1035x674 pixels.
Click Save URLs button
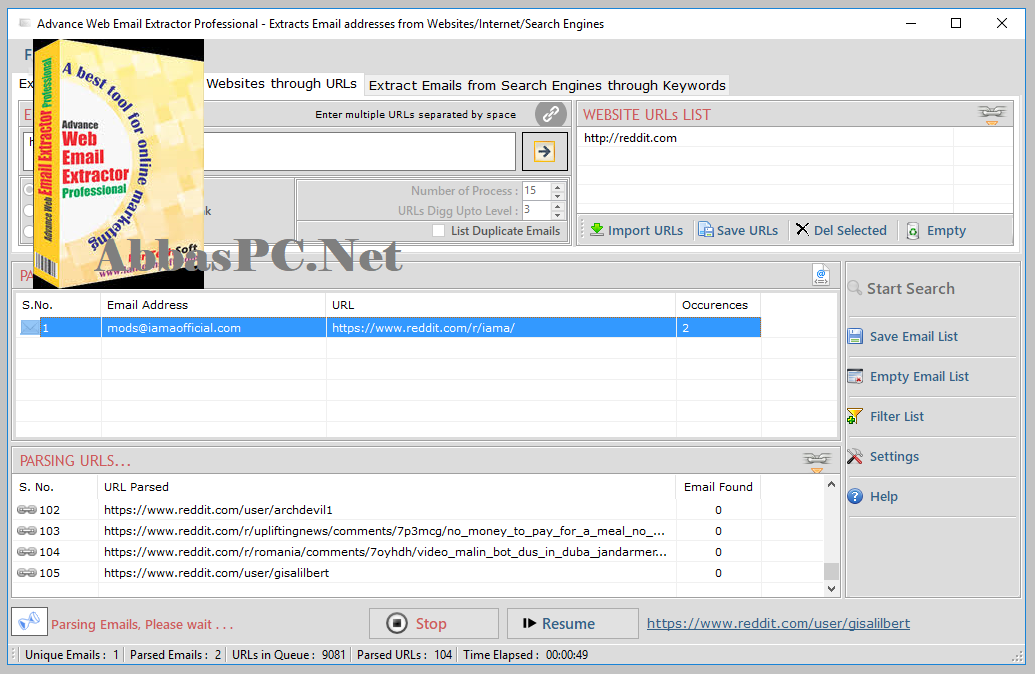click(738, 230)
